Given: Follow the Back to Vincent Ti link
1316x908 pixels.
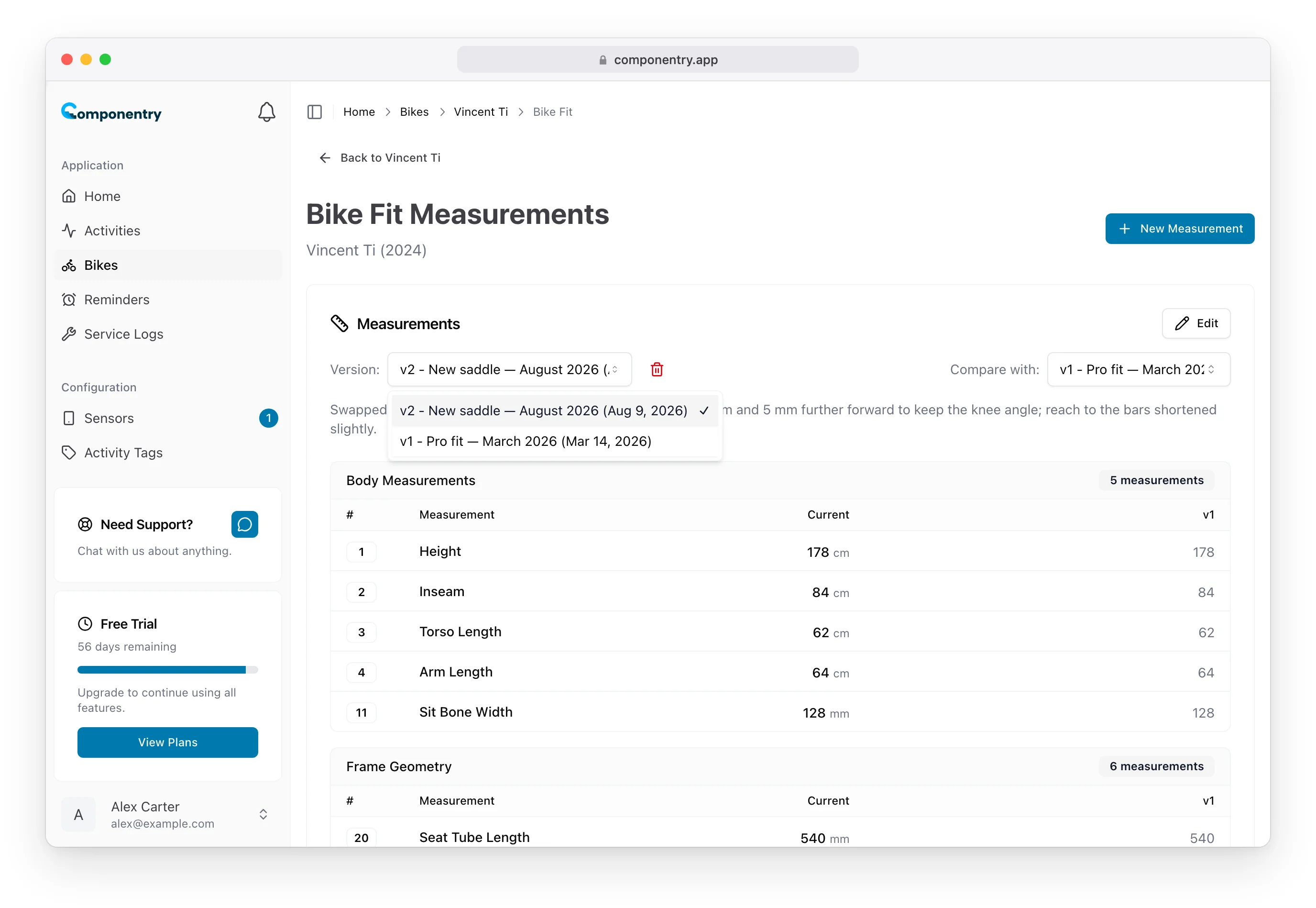Looking at the screenshot, I should (x=380, y=157).
